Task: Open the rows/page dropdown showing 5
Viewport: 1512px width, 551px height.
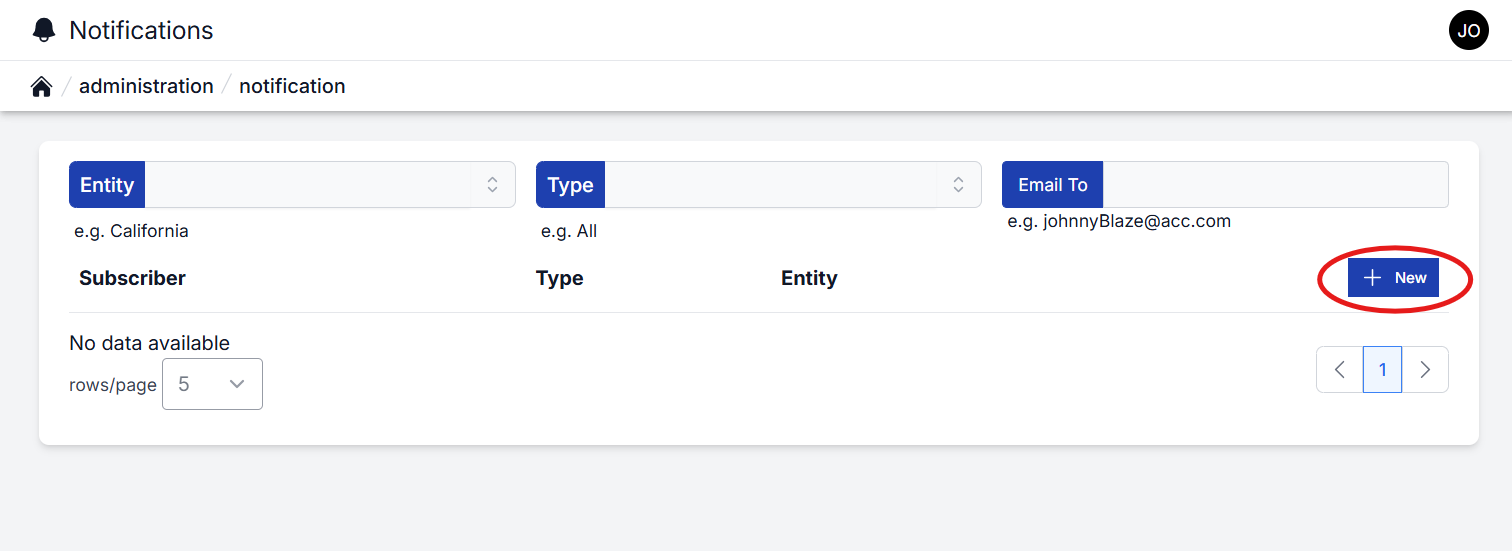Action: tap(212, 384)
